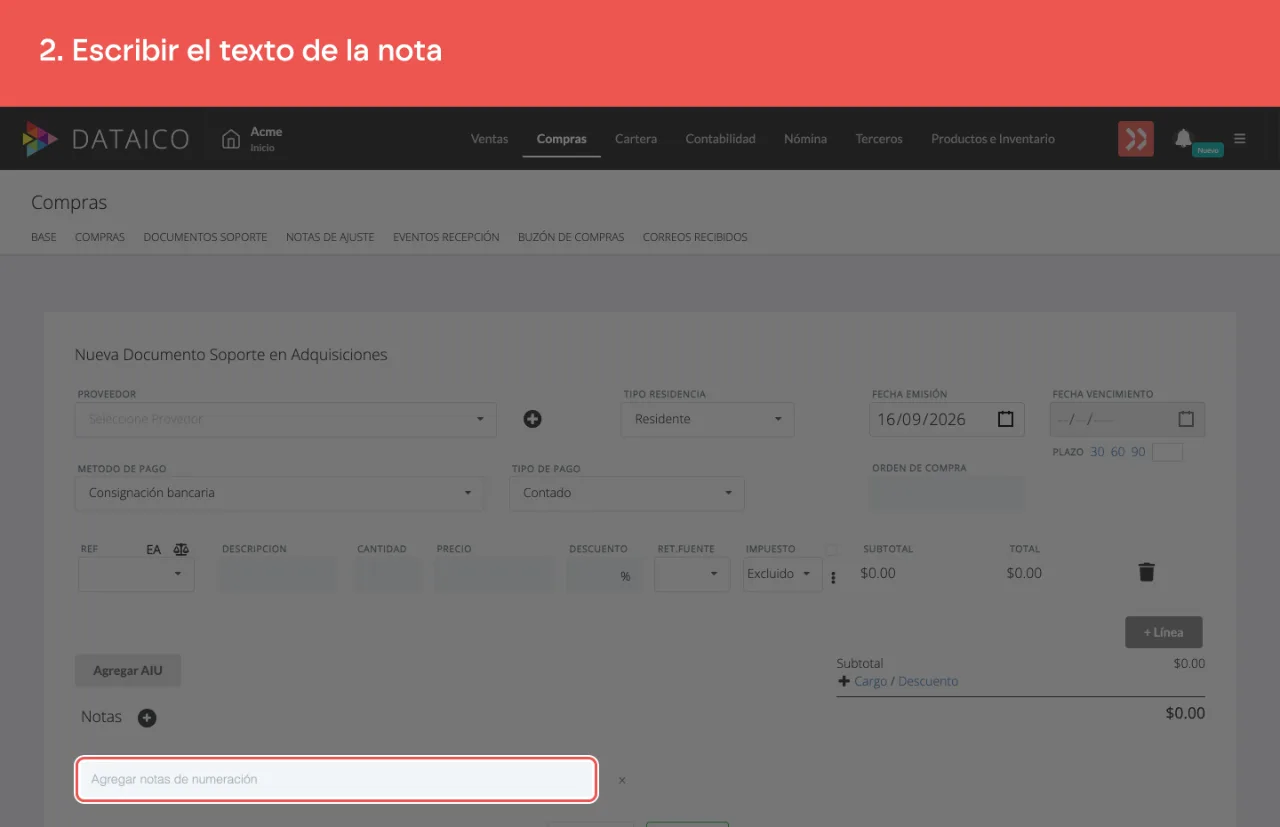The height and width of the screenshot is (827, 1280).
Task: Open the red double-arrow shortcut icon
Action: 1136,139
